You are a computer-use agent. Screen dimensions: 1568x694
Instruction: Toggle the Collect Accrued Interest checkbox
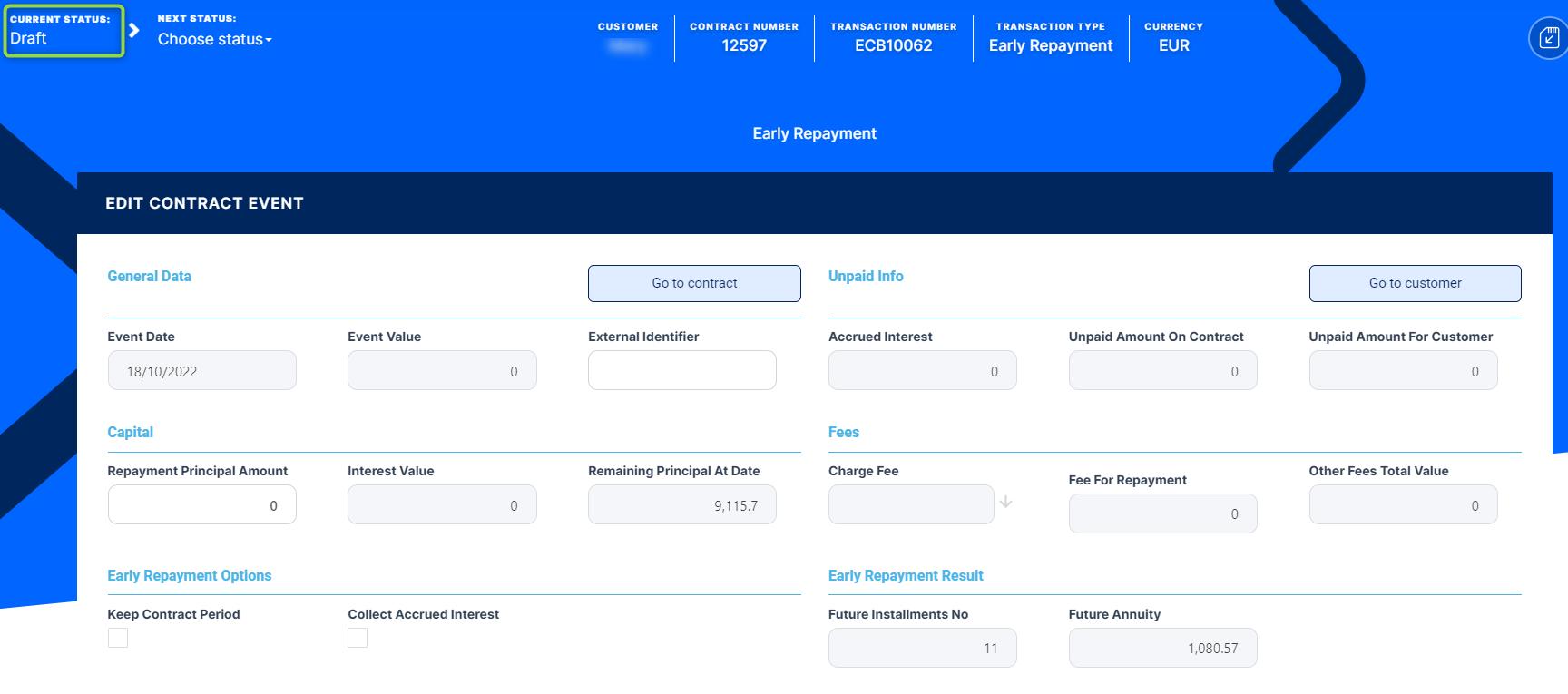358,638
